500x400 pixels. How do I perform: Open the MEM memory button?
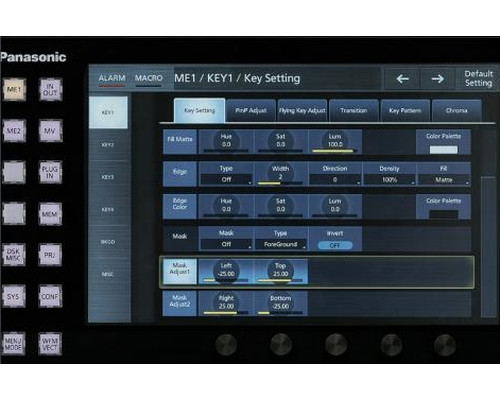(50, 214)
